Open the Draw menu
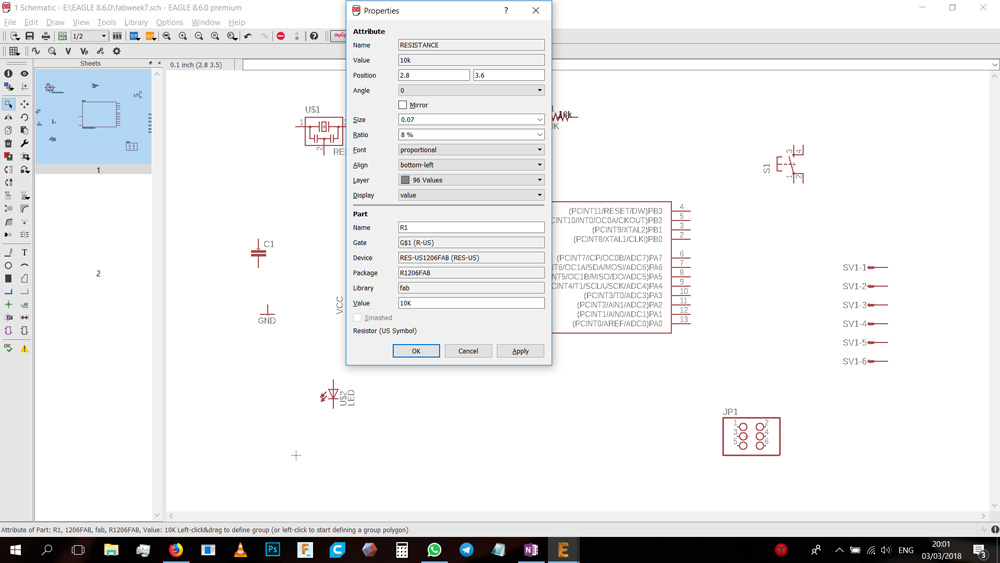 coord(55,22)
